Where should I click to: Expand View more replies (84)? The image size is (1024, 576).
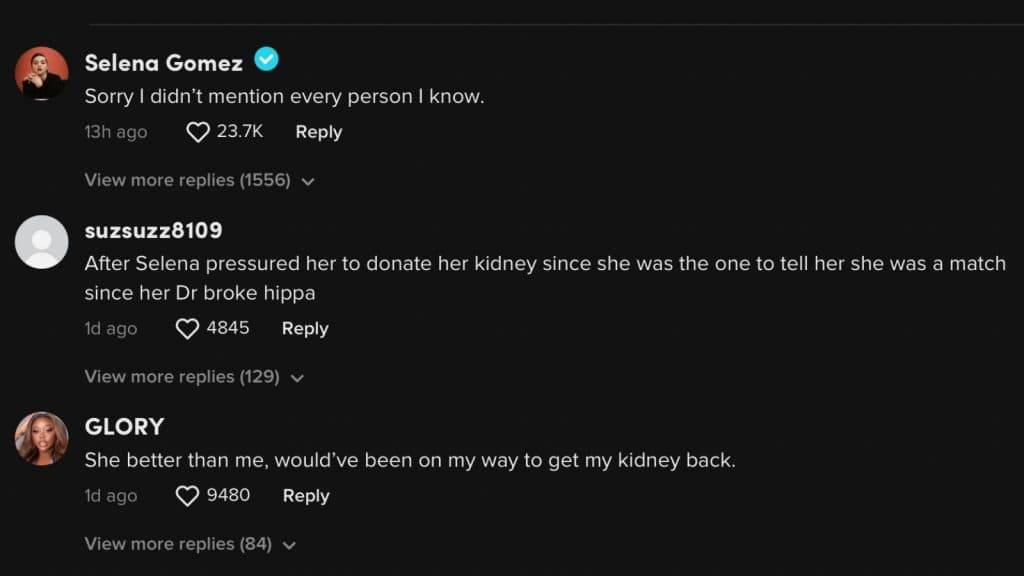(191, 544)
